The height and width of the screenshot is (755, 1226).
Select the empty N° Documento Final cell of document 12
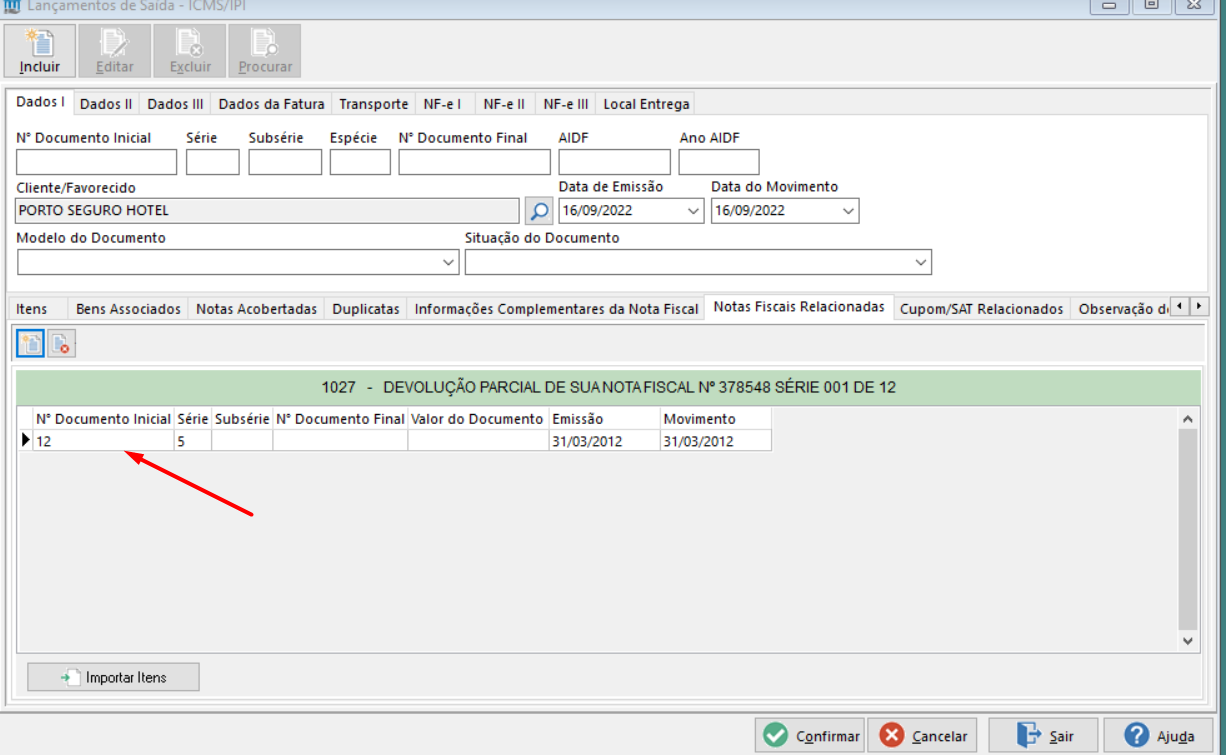[x=340, y=440]
